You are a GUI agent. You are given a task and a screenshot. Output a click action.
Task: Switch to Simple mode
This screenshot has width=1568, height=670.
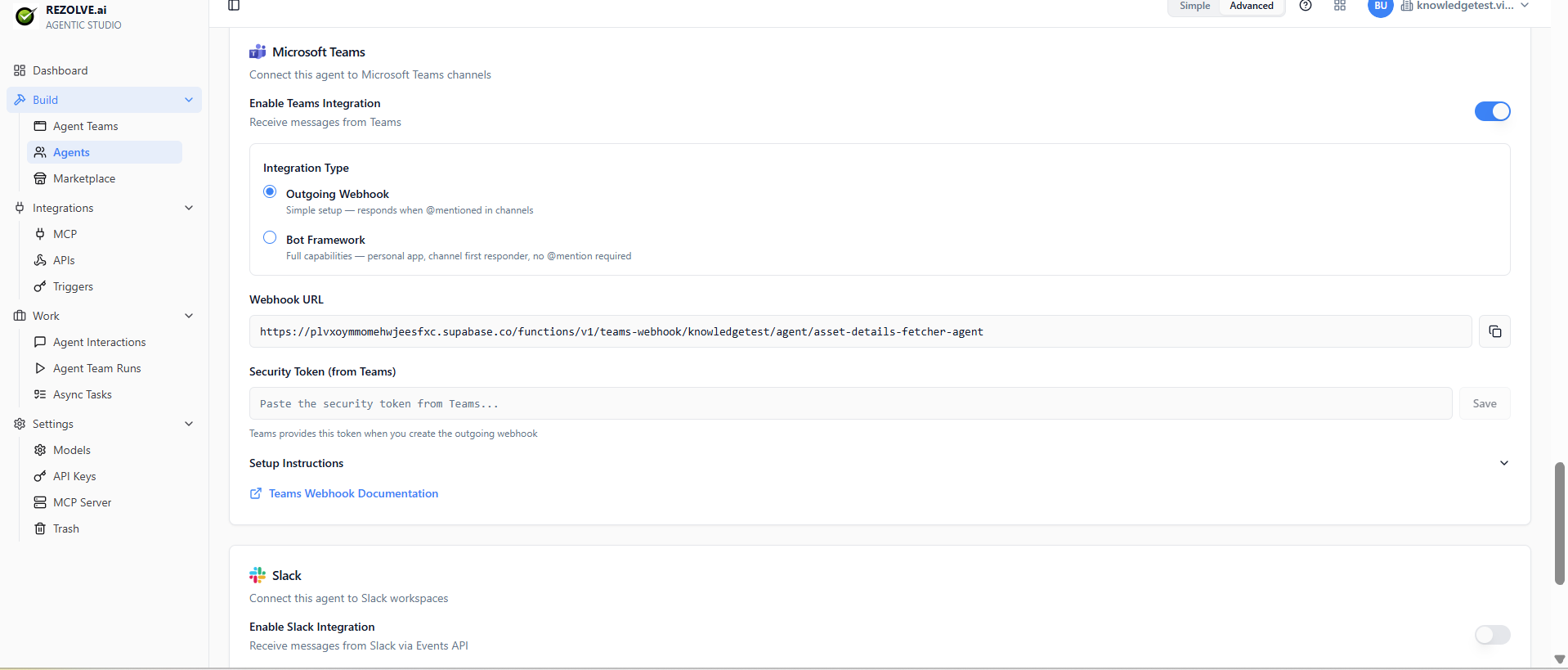pos(1194,6)
